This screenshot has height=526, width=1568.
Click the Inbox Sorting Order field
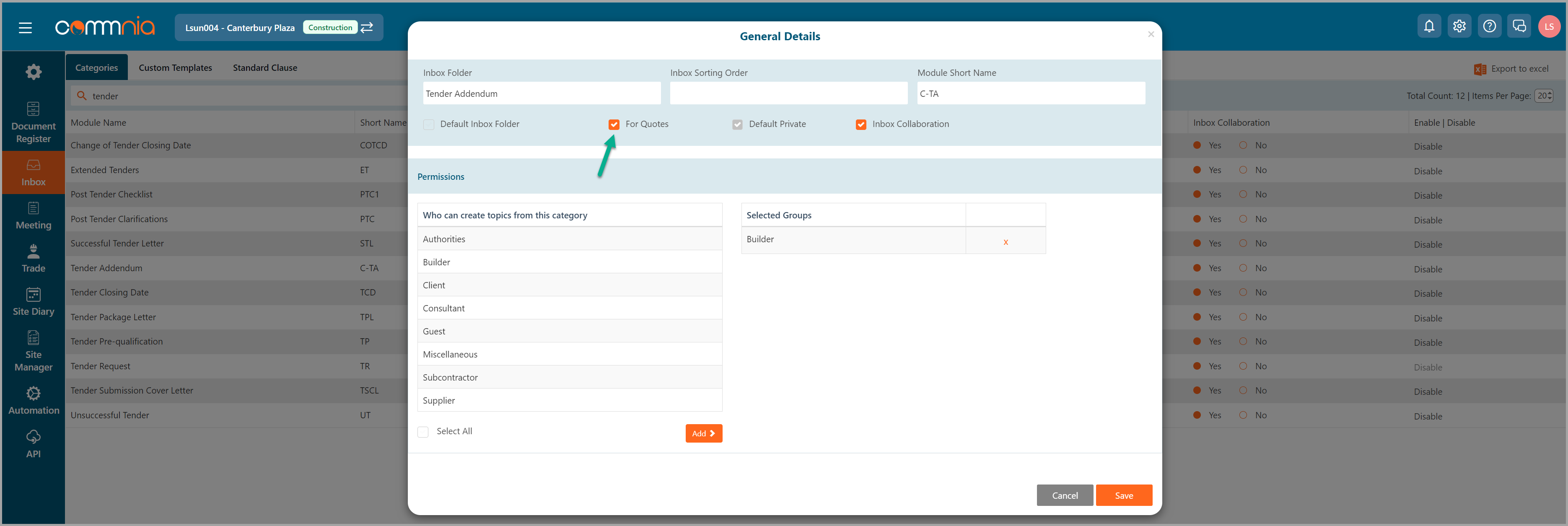point(788,94)
